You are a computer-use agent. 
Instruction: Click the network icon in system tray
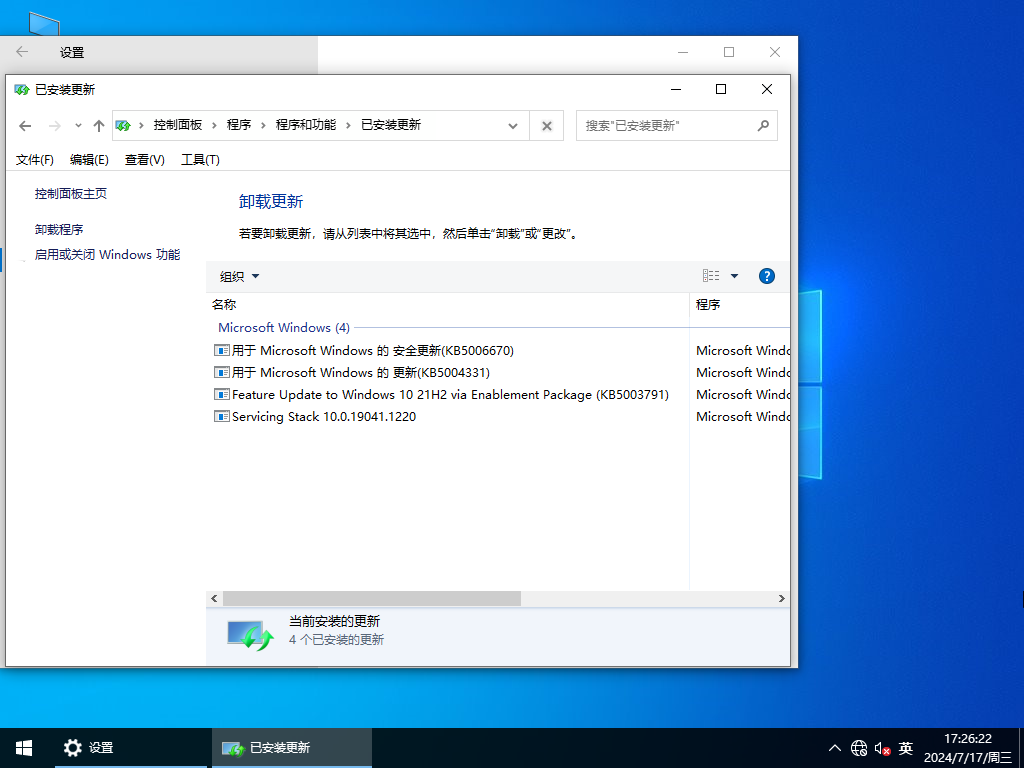click(858, 747)
